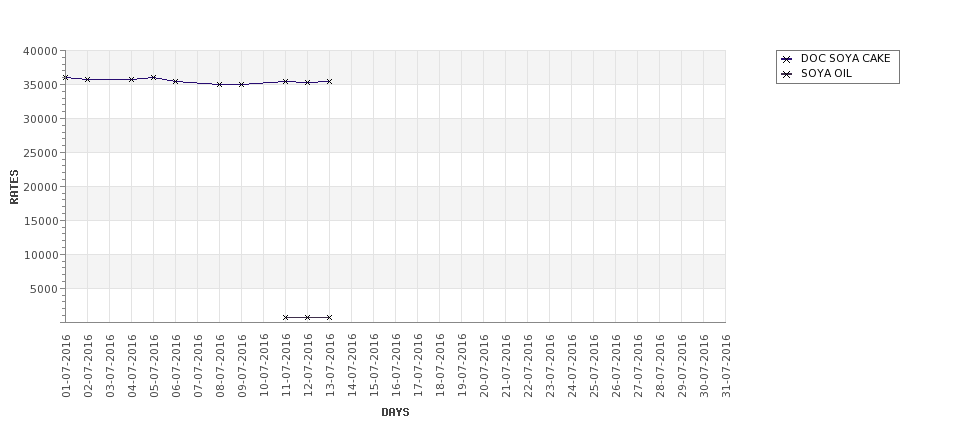Click the 40000 rate axis label
This screenshot has height=429, width=975.
point(40,51)
